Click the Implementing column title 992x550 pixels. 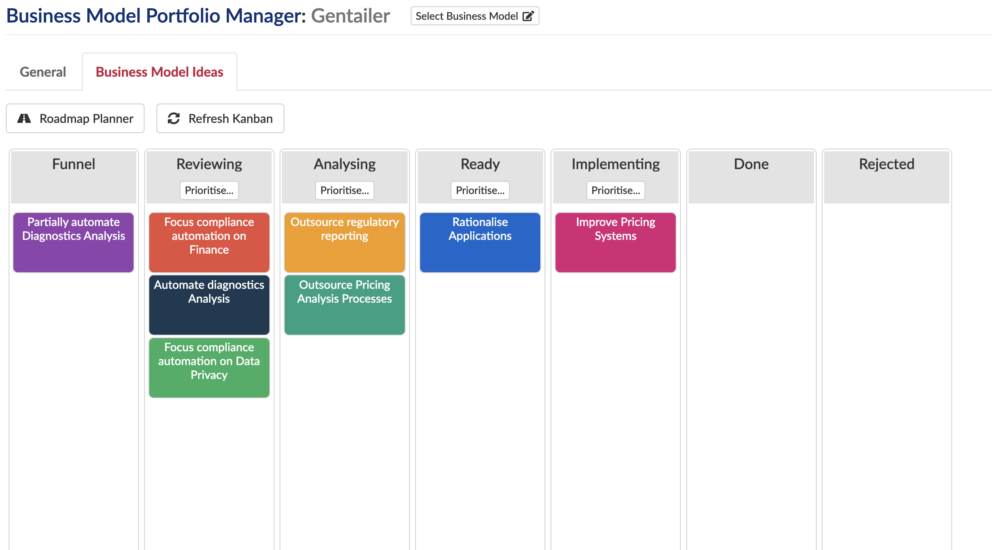click(x=615, y=164)
